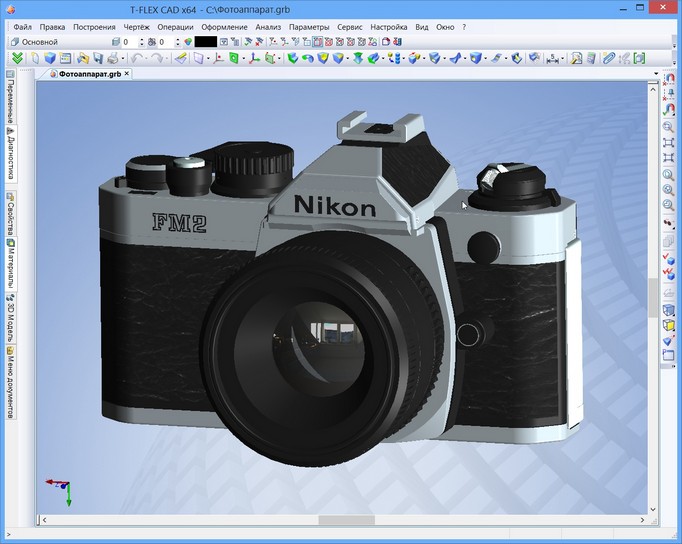Screen dimensions: 682x544
Task: Click the Nikon camera model in viewport
Action: point(339,287)
